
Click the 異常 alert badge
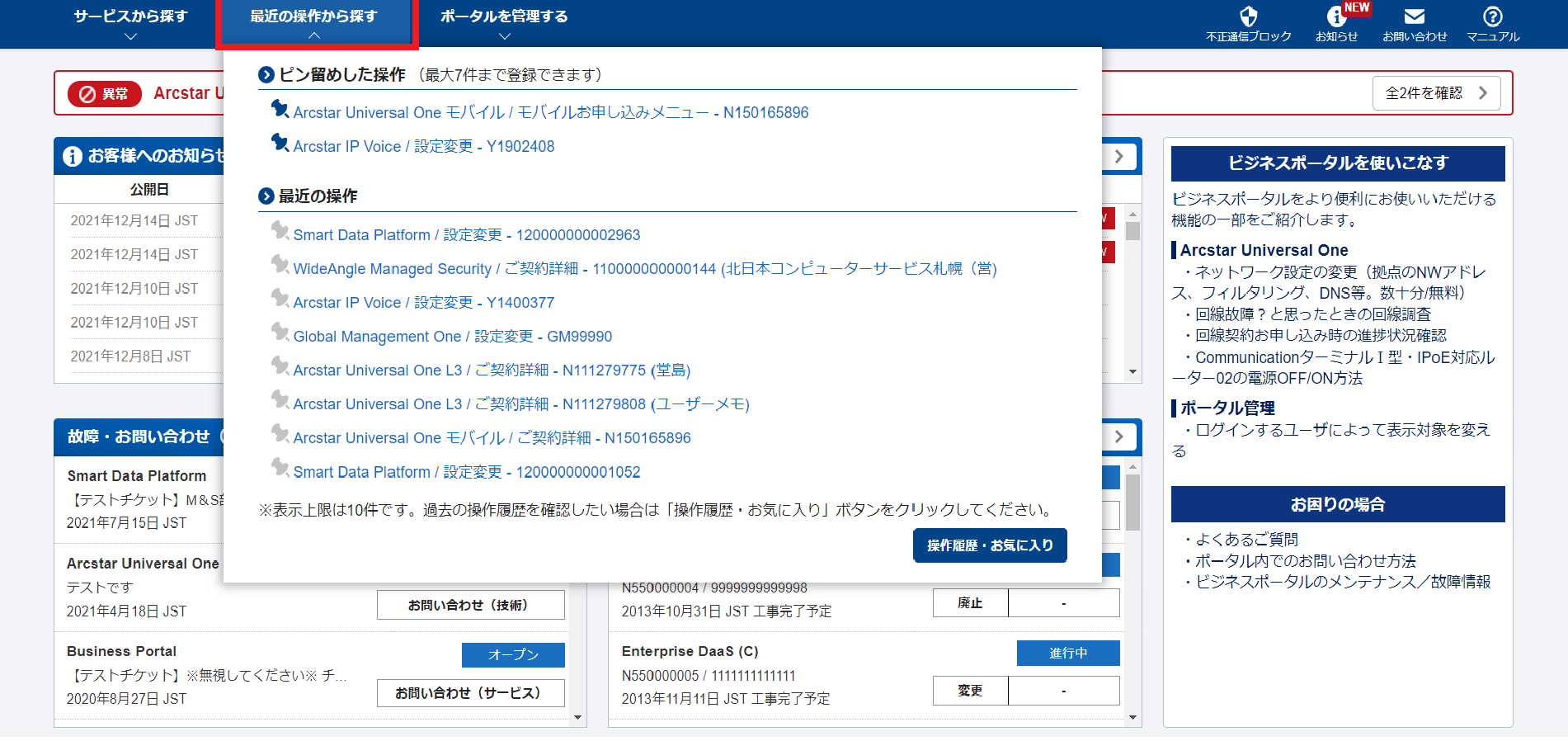pos(105,94)
